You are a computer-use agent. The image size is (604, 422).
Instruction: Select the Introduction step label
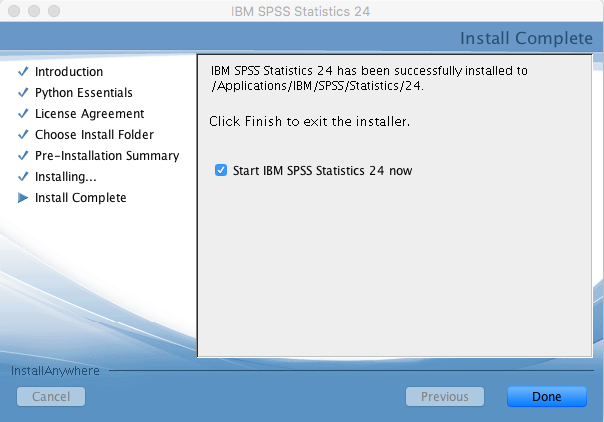tap(69, 72)
